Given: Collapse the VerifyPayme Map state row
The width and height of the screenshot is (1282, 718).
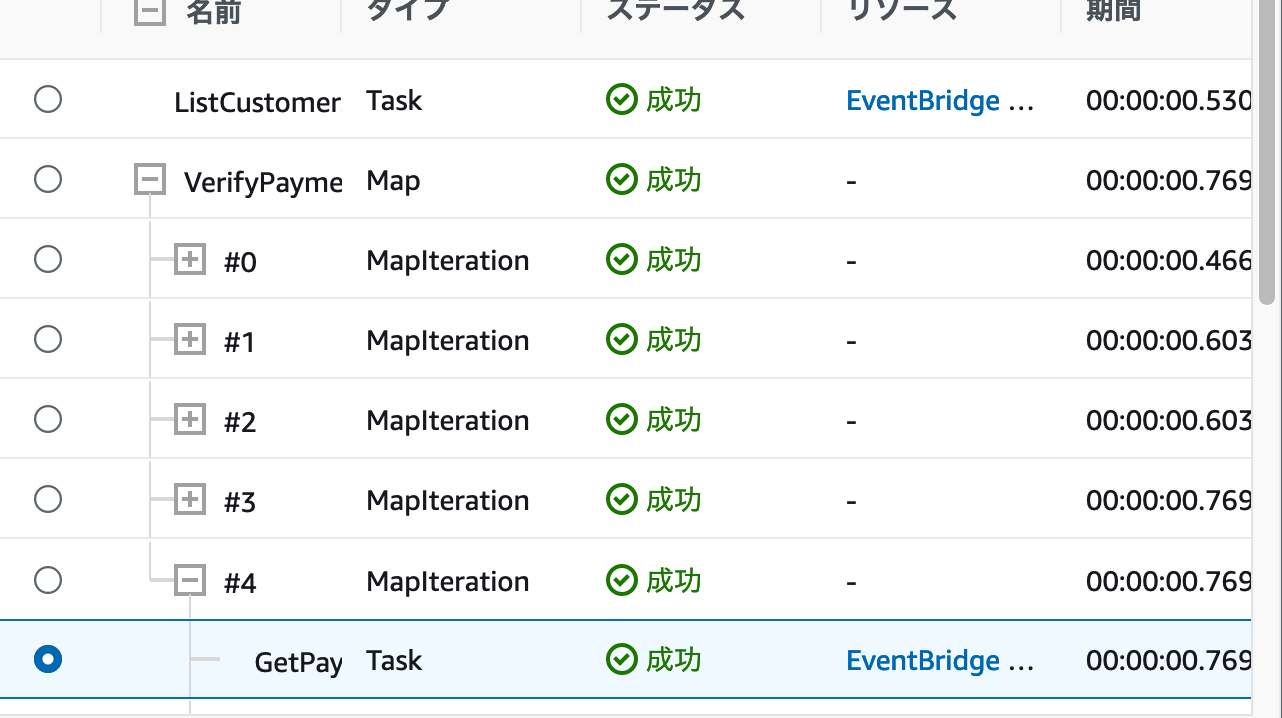Looking at the screenshot, I should 149,180.
